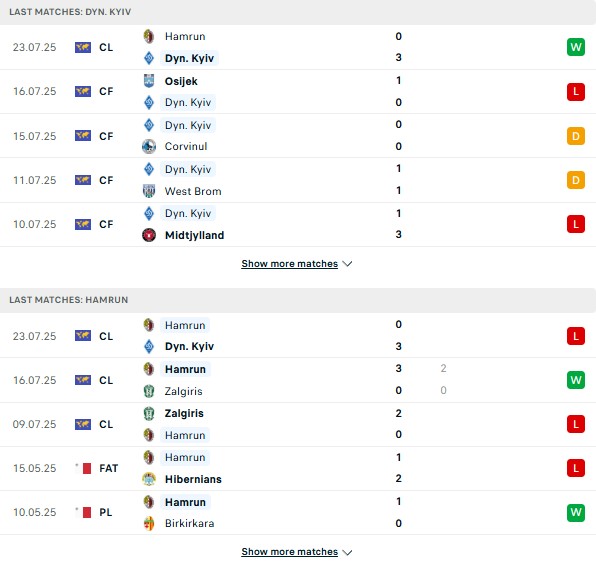Open the Midtjylland team link

coord(194,235)
